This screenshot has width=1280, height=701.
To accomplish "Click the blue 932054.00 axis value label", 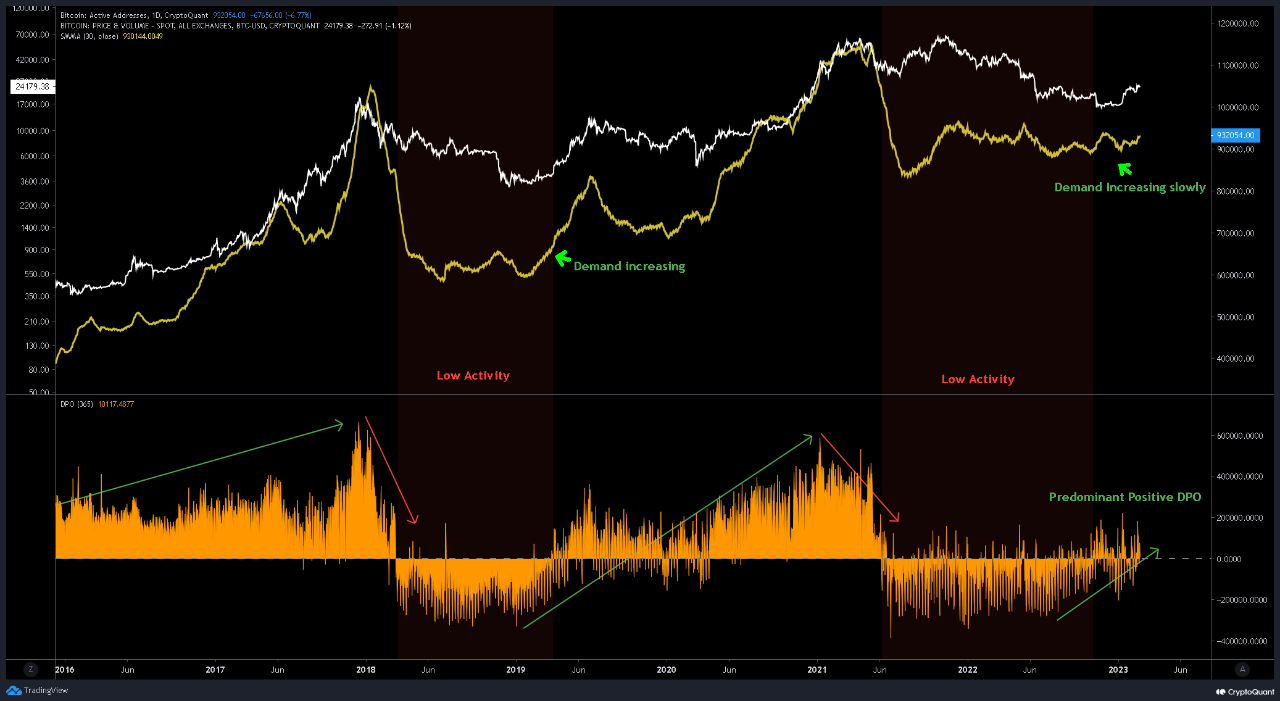I will tap(1234, 134).
